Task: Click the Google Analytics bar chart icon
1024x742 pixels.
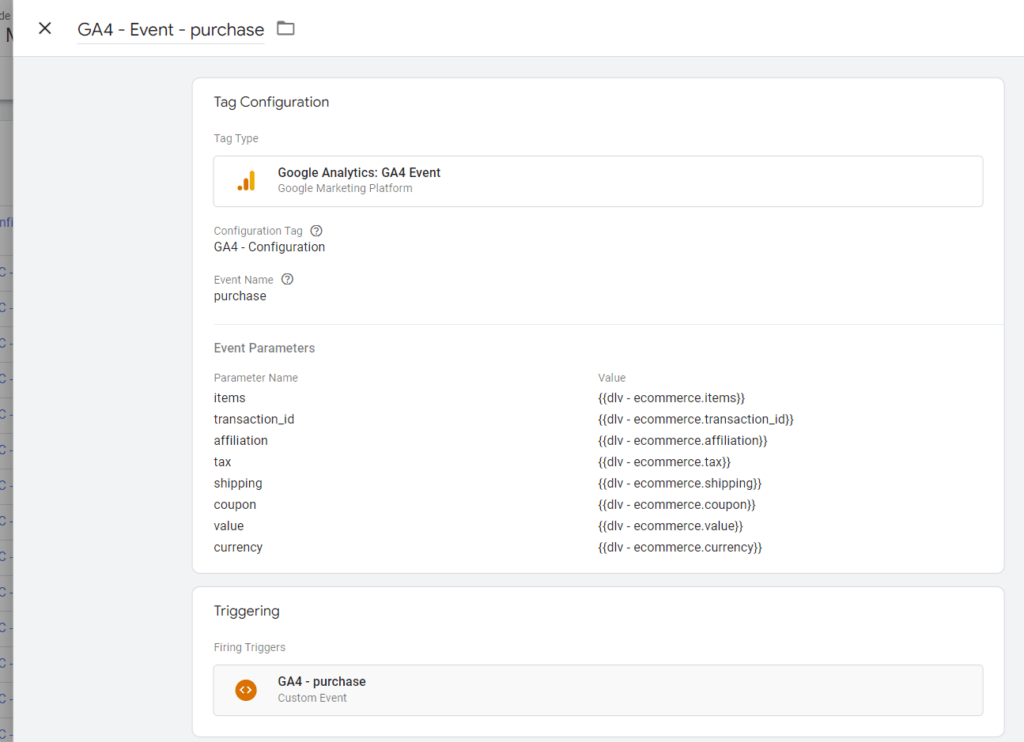Action: [x=246, y=181]
